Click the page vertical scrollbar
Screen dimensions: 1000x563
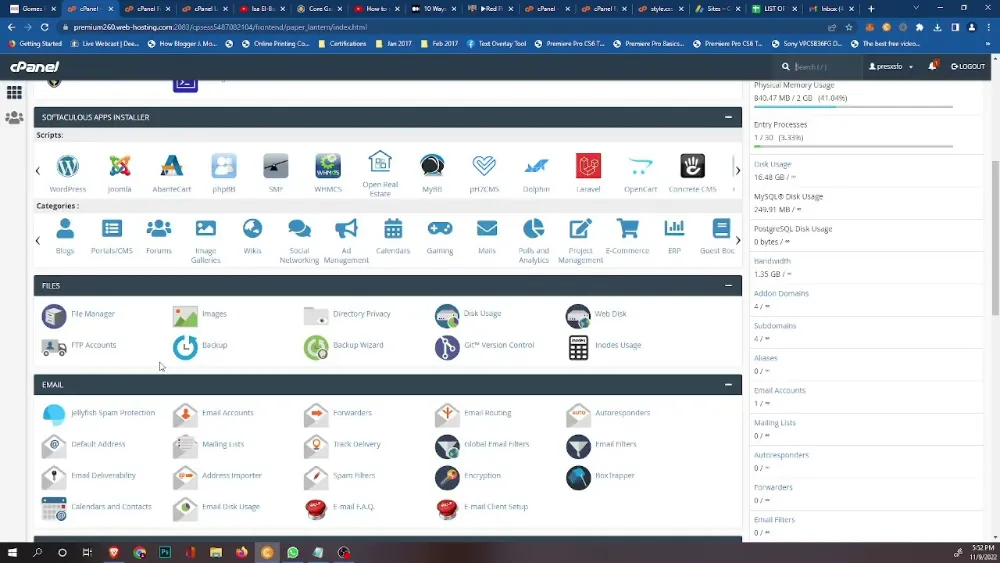pyautogui.click(x=995, y=237)
